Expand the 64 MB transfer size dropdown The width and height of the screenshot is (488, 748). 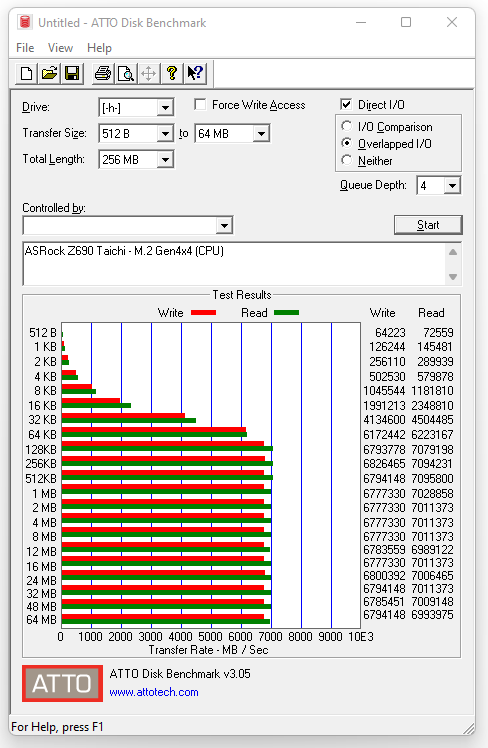pyautogui.click(x=261, y=134)
